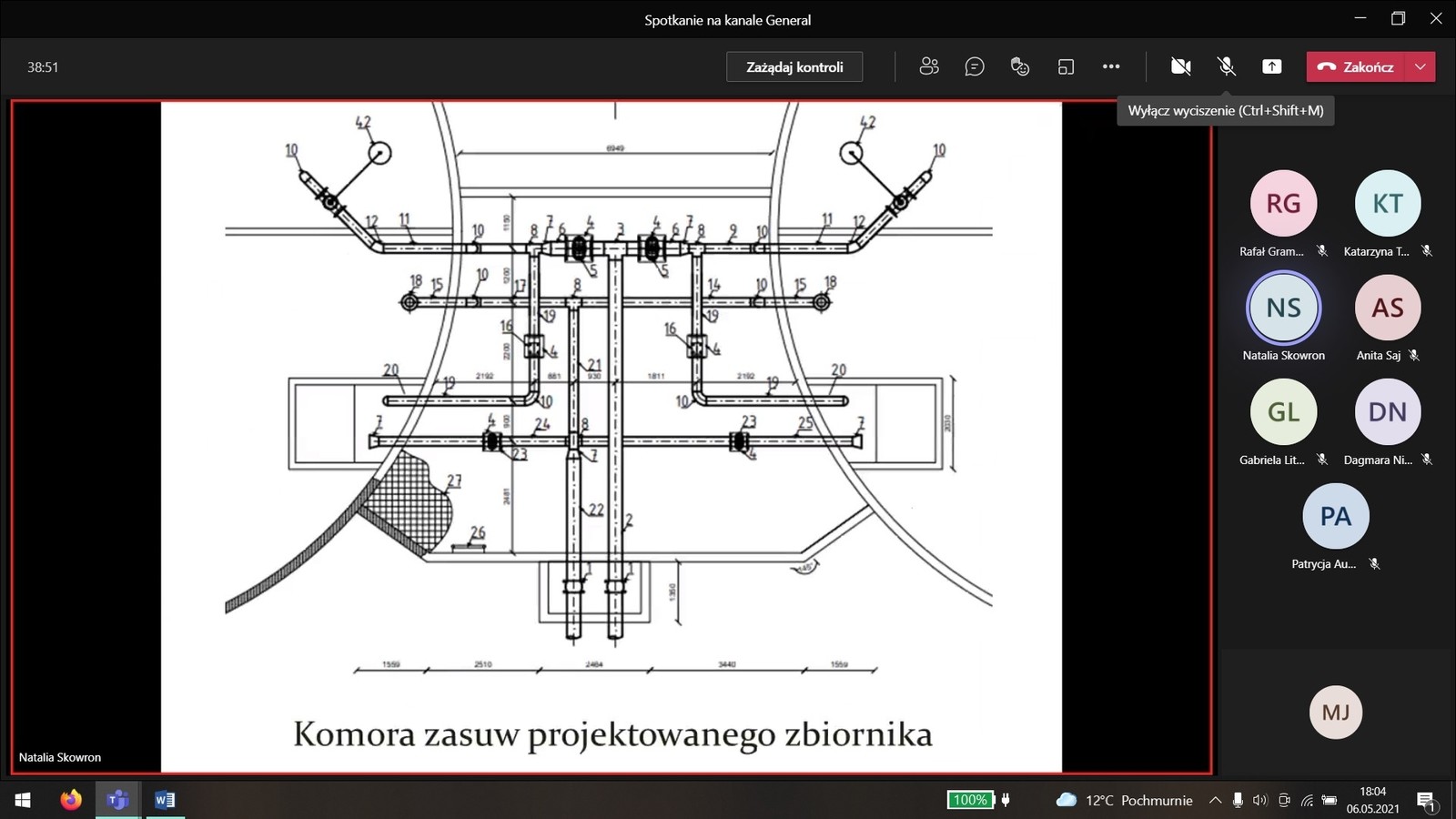The width and height of the screenshot is (1456, 819).
Task: Open the breakout rooms icon
Action: [x=1066, y=66]
